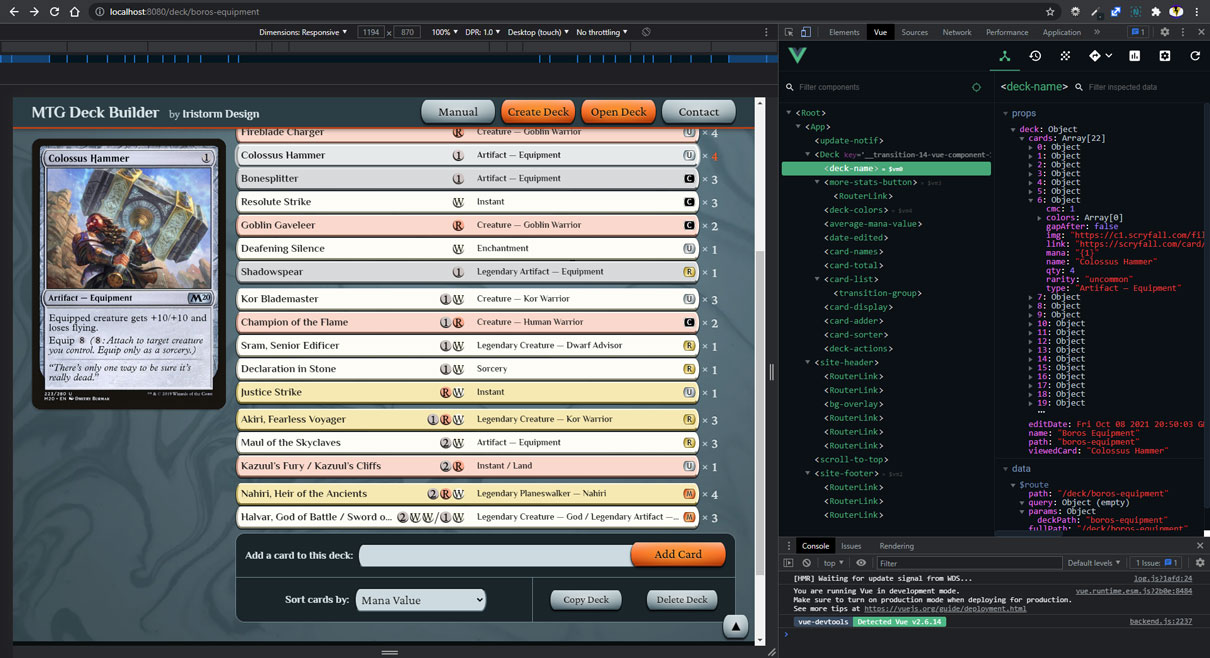Open console settings gear icon

pos(1198,563)
